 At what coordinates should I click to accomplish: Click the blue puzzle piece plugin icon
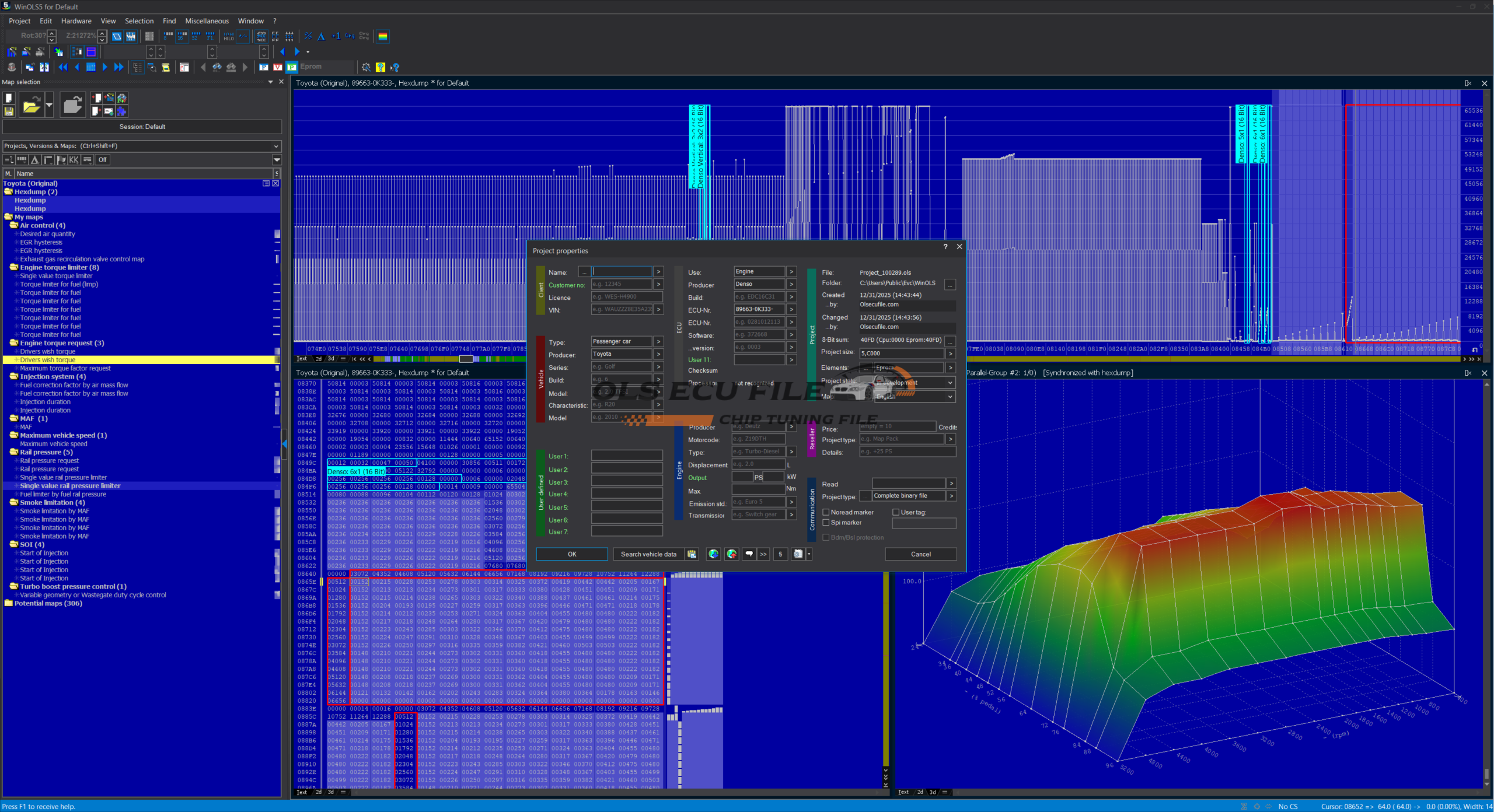coord(122,111)
